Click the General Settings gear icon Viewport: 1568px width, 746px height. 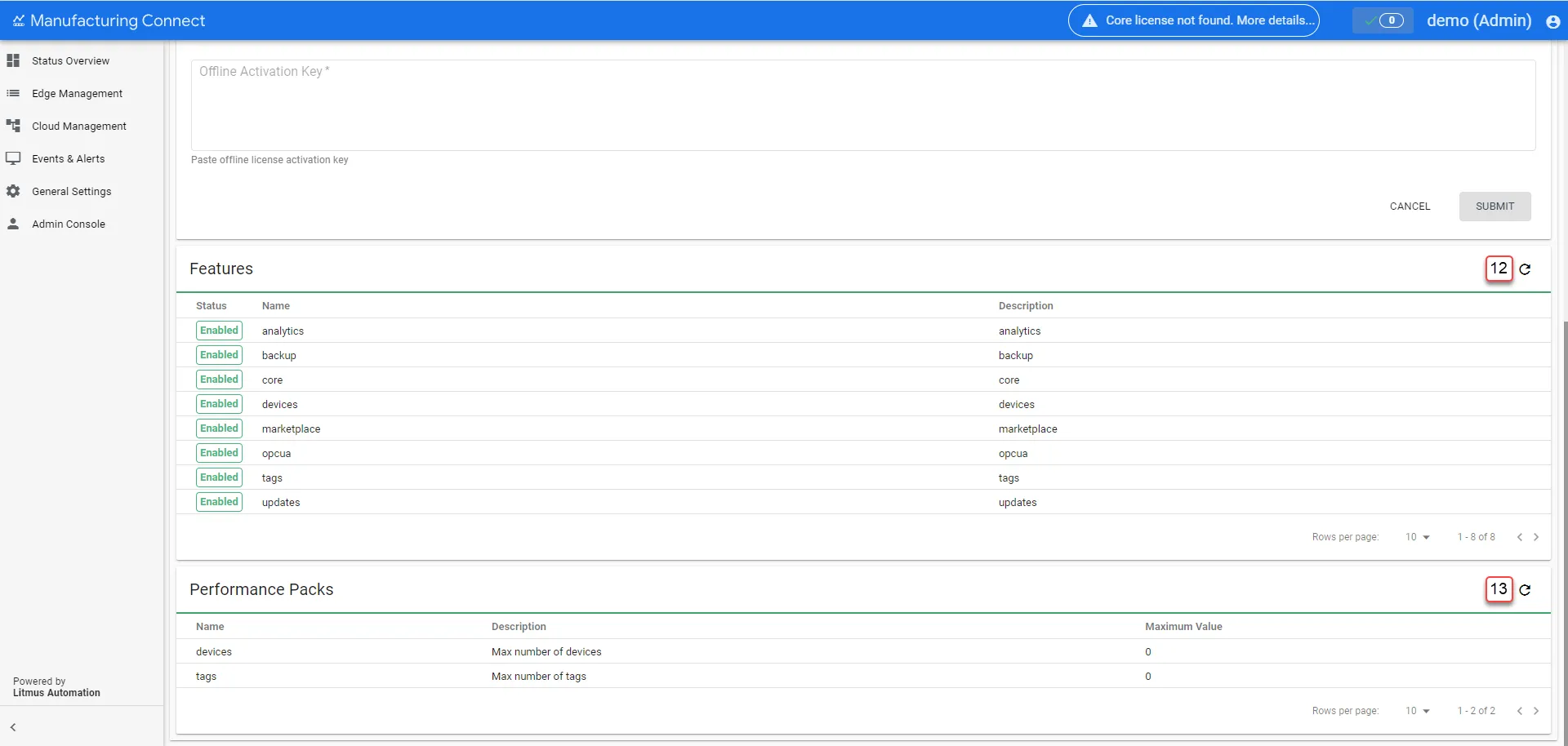pyautogui.click(x=13, y=191)
